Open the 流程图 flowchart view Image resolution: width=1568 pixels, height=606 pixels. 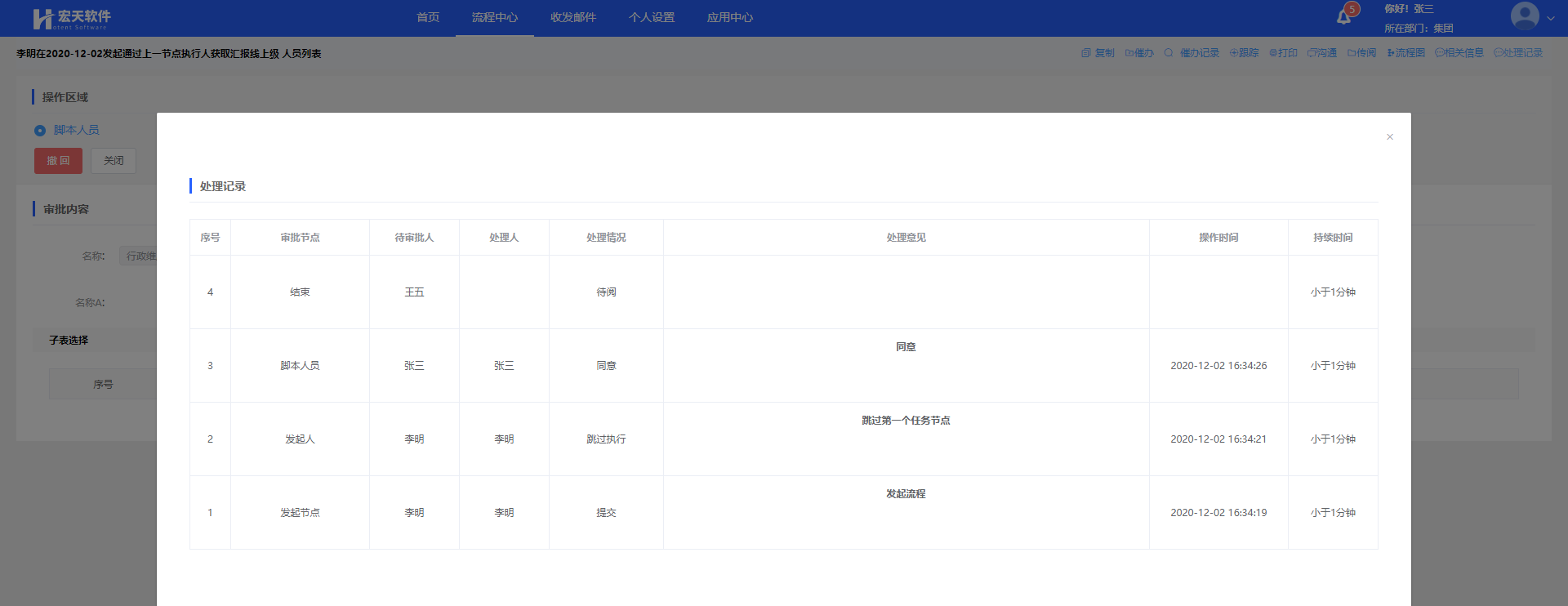tap(1405, 53)
